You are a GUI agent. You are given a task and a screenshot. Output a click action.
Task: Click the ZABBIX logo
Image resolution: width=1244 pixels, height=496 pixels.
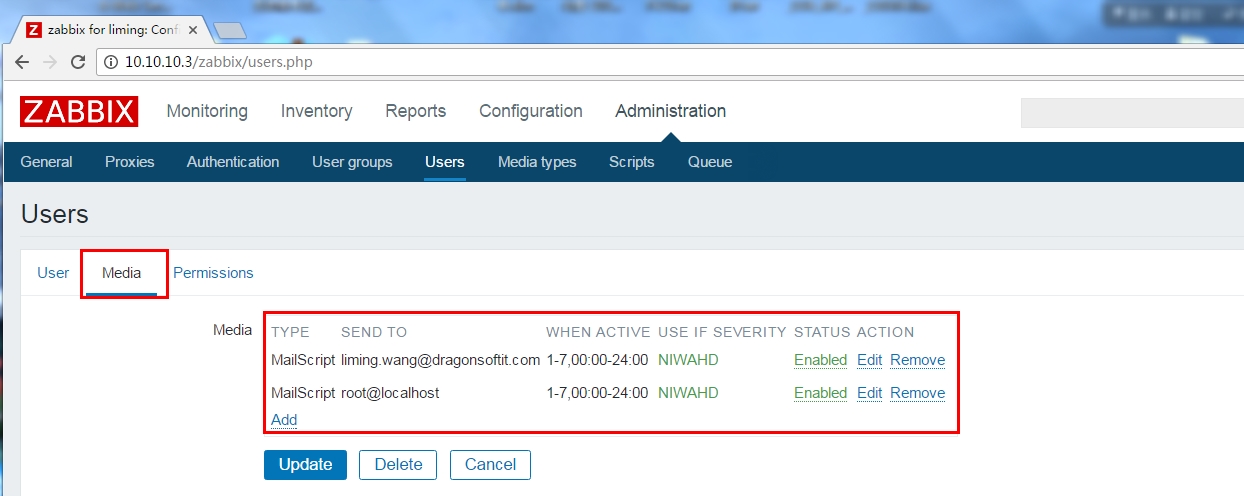click(x=79, y=111)
